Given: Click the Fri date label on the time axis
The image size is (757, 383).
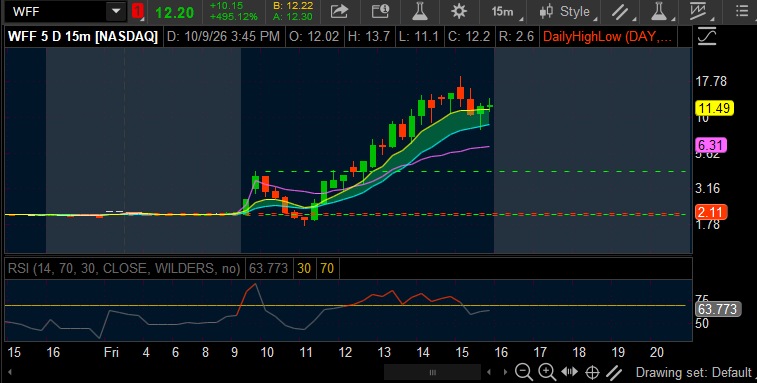Looking at the screenshot, I should click(x=111, y=352).
